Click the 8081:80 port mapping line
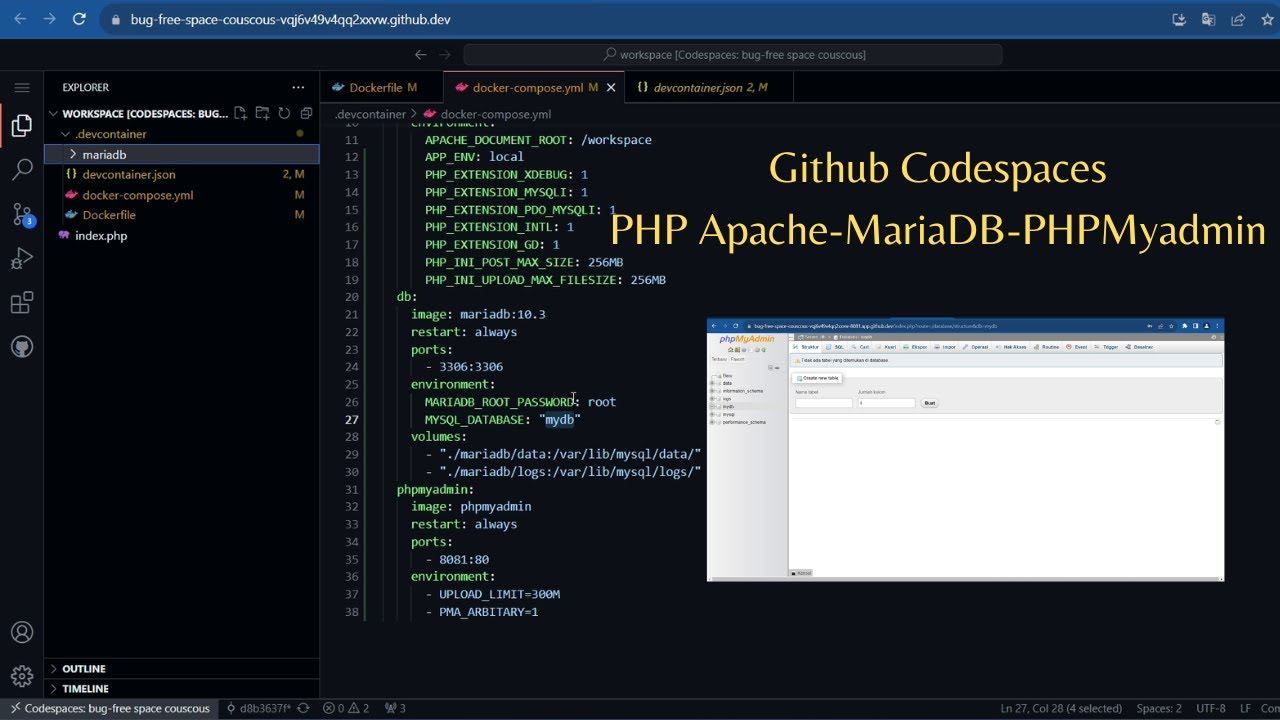This screenshot has width=1280, height=720. pyautogui.click(x=464, y=559)
